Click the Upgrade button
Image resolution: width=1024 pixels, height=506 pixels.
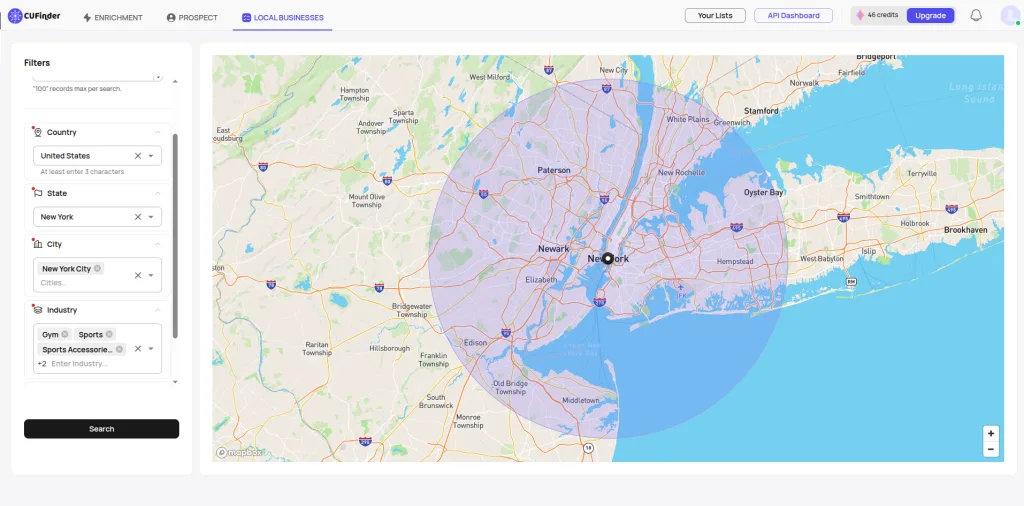(931, 16)
